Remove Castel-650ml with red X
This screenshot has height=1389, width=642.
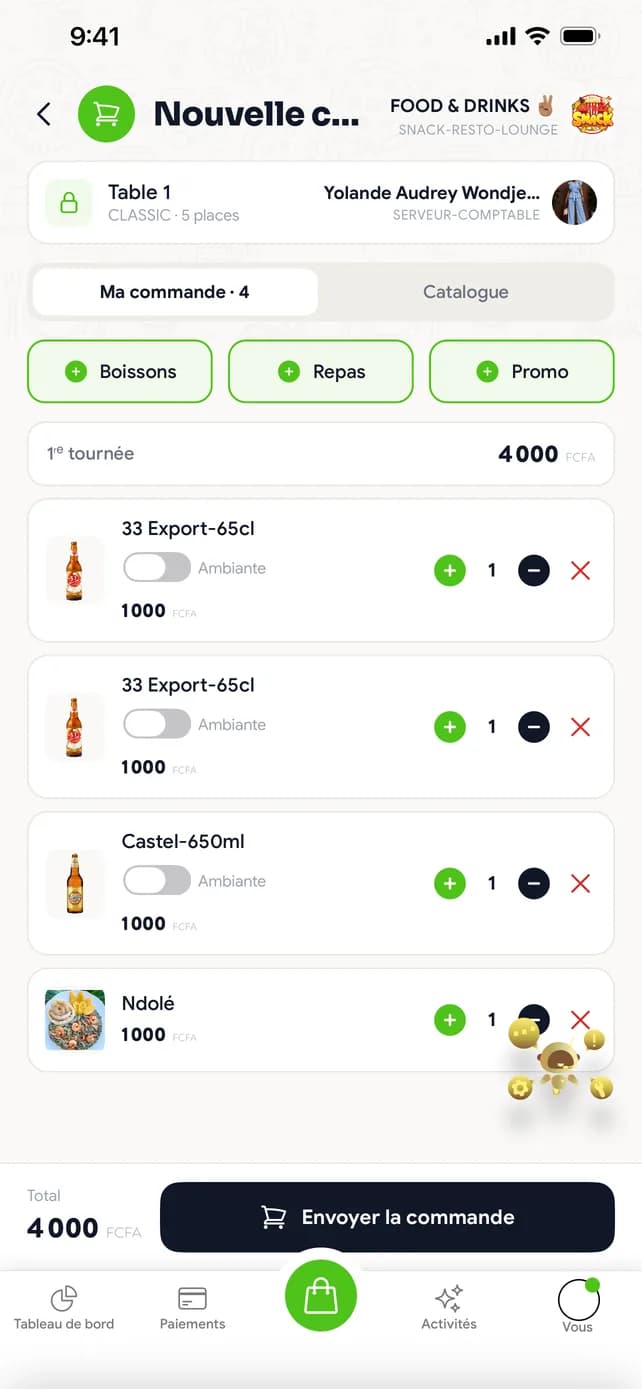[580, 884]
